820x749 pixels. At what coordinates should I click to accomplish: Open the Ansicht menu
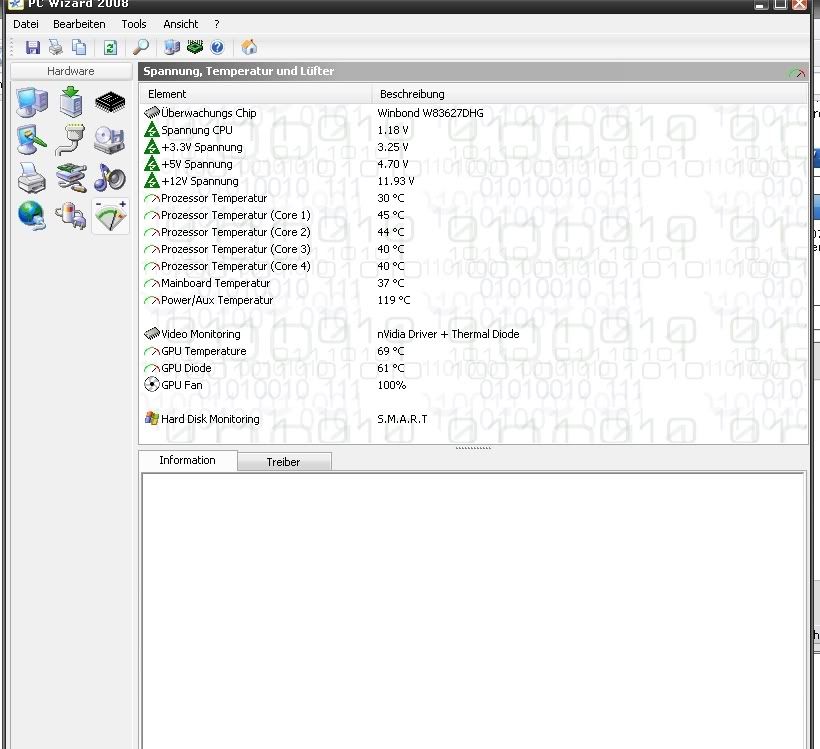tap(180, 24)
